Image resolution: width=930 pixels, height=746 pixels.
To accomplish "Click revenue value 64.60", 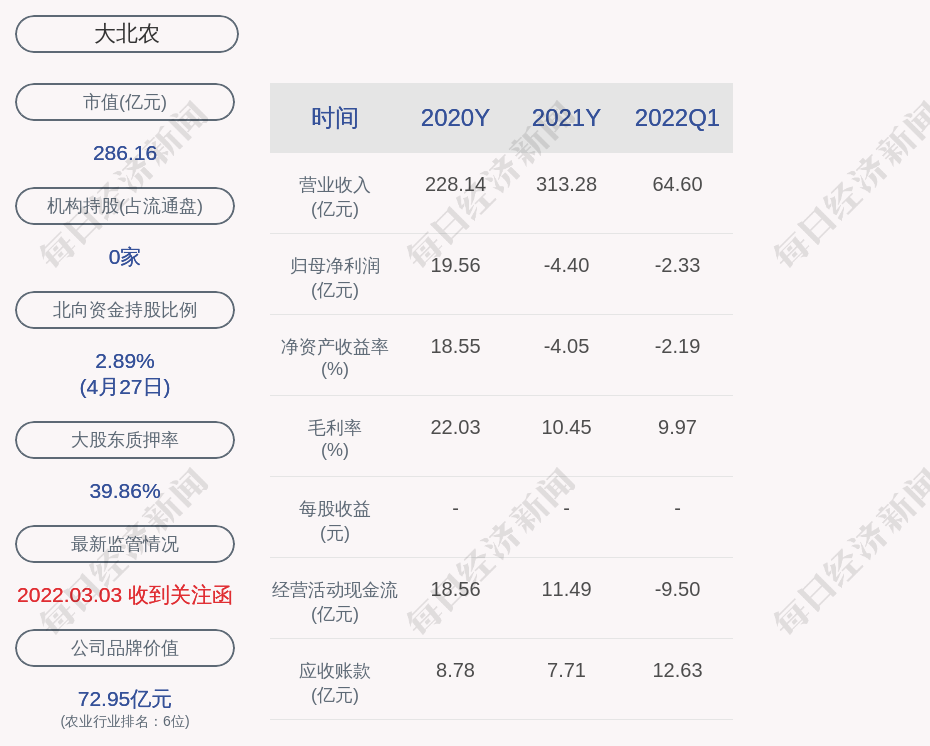I will click(x=677, y=184).
